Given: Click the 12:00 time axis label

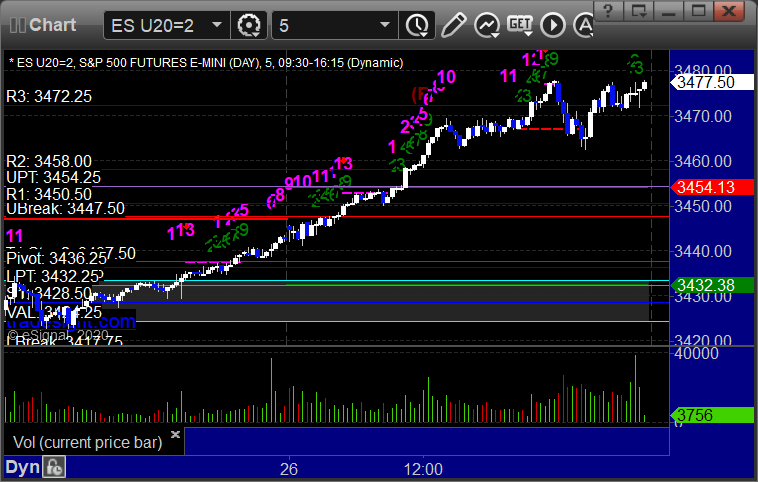Looking at the screenshot, I should (x=423, y=469).
